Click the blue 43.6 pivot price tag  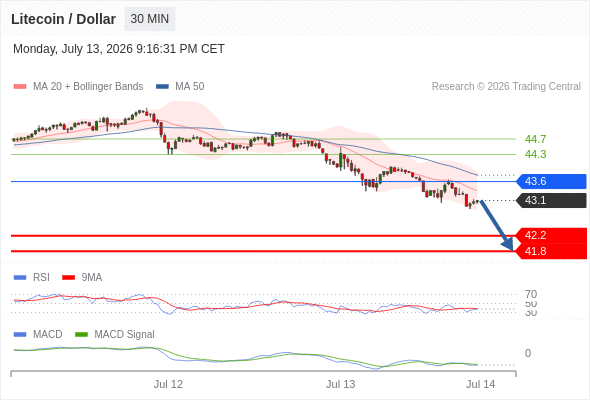(551, 181)
